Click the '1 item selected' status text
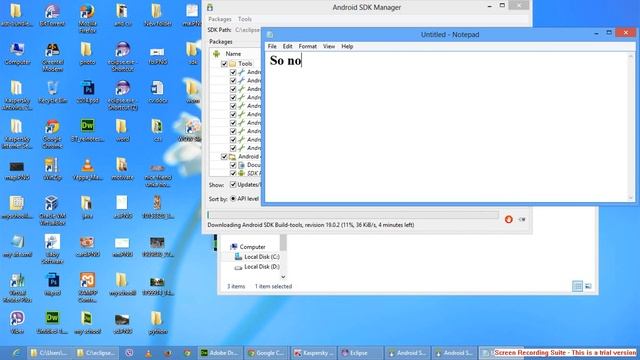640x360 pixels. click(273, 287)
